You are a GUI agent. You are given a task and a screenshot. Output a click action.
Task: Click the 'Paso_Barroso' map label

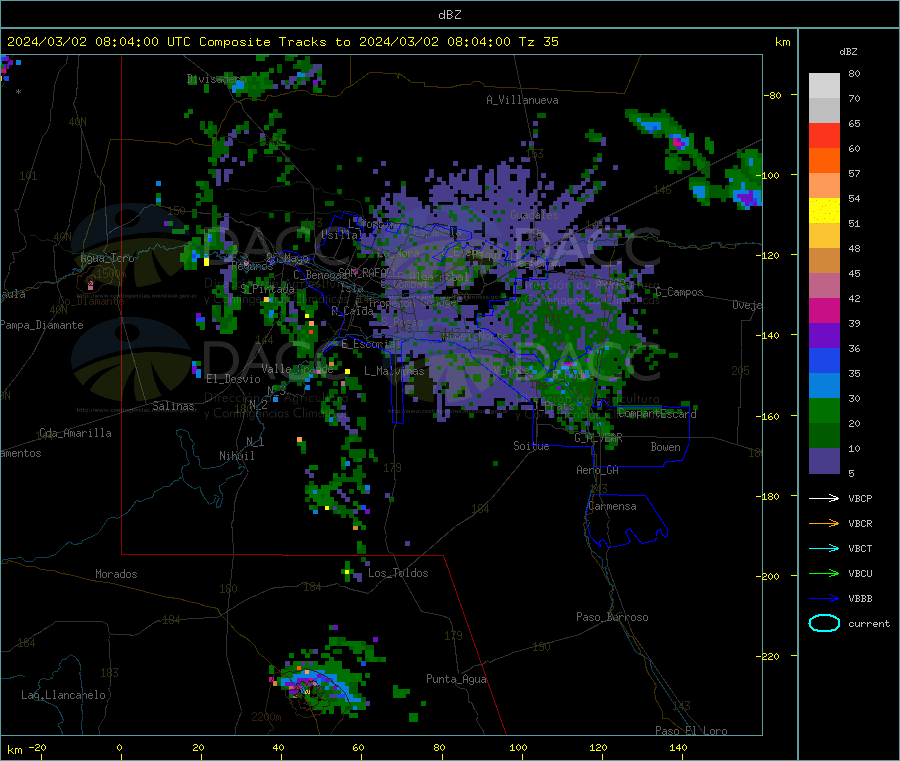[x=612, y=617]
